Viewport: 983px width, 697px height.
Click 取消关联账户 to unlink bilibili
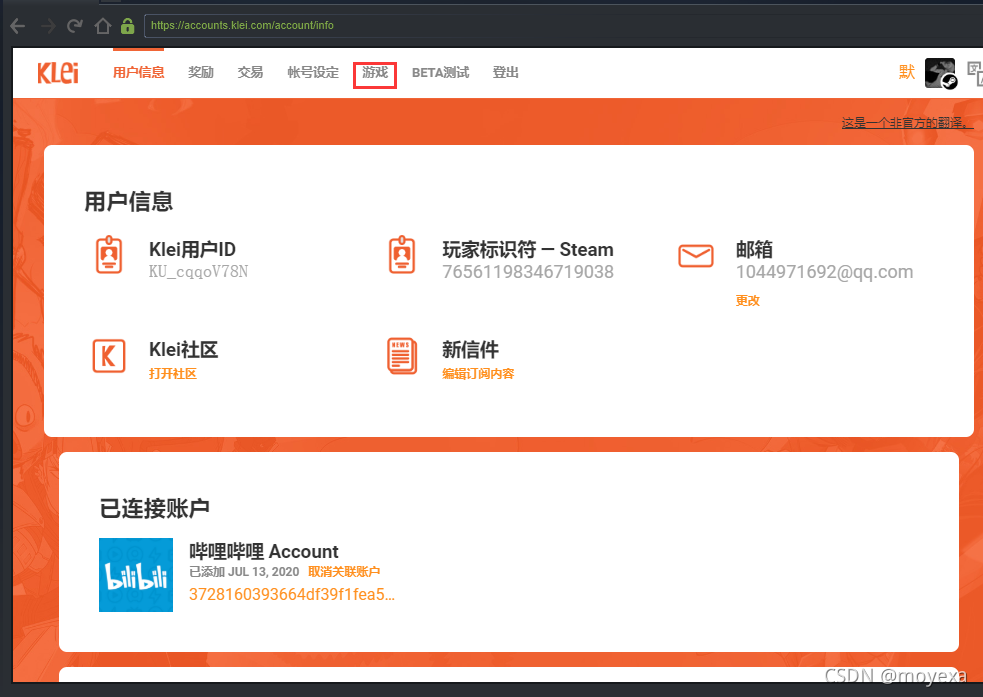click(x=344, y=572)
